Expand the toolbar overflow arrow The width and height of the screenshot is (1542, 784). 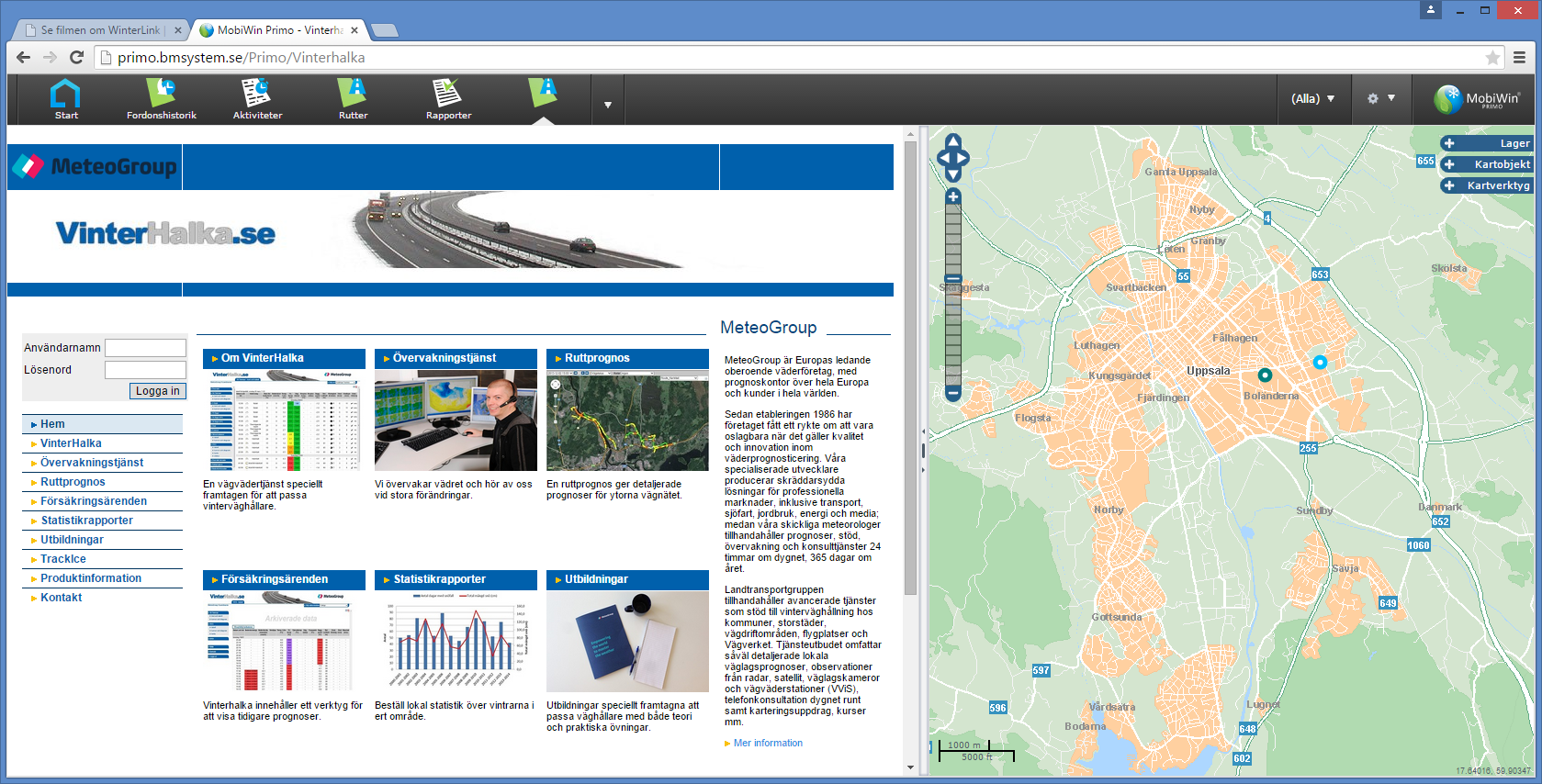tap(608, 105)
